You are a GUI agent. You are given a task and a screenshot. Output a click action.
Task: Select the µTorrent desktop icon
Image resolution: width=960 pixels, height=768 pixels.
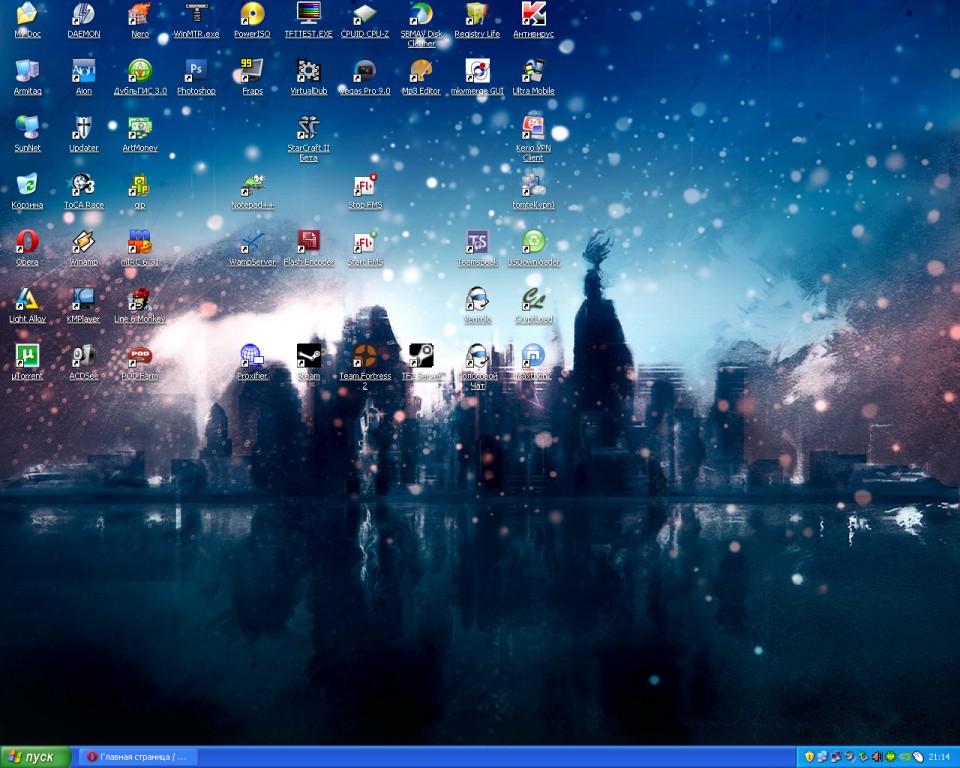click(28, 356)
